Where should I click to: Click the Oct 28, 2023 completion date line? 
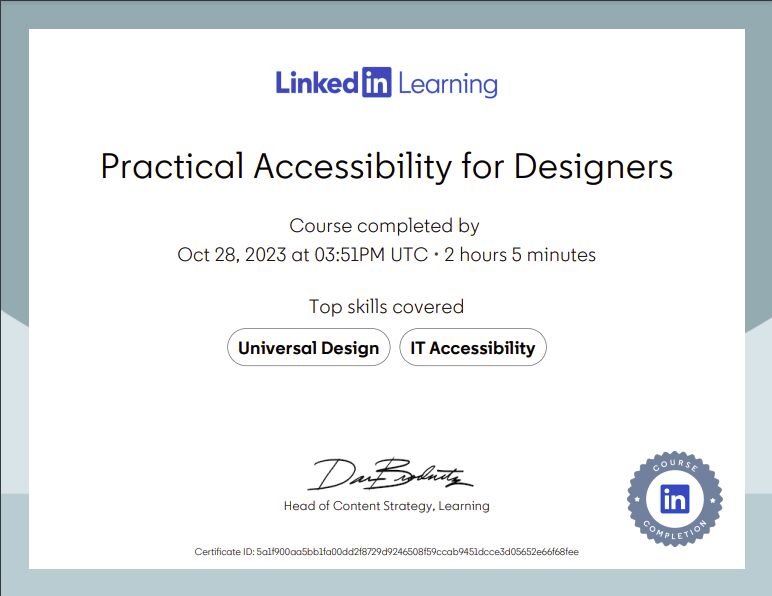pos(386,254)
